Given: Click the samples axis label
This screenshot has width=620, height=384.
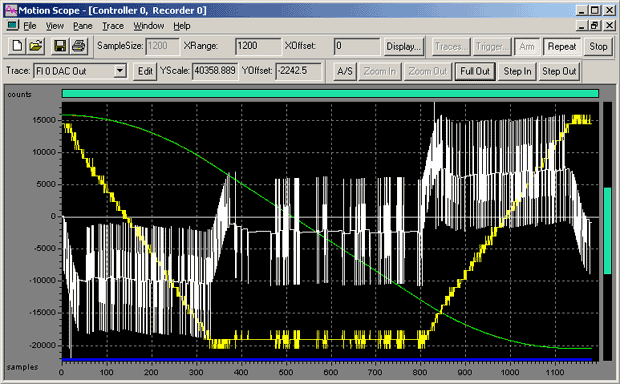Looking at the screenshot, I should coord(22,367).
